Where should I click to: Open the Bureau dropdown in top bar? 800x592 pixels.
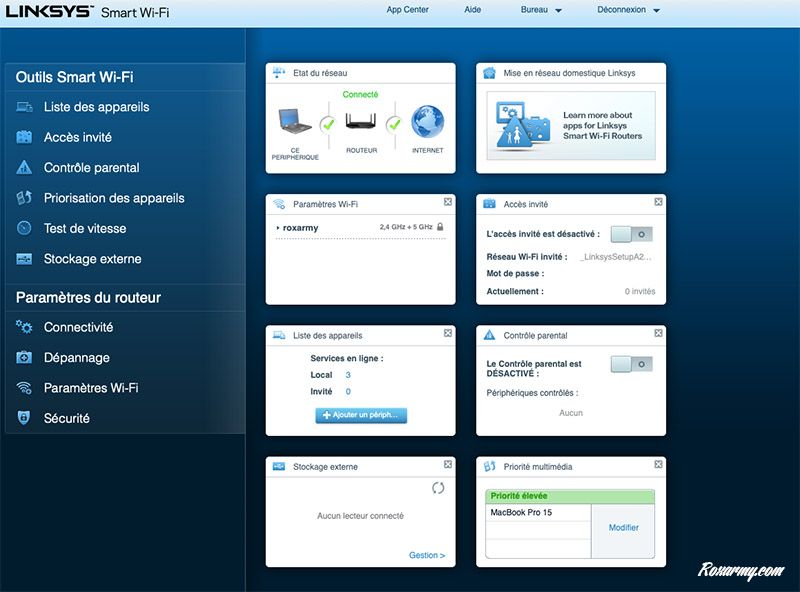pos(541,10)
